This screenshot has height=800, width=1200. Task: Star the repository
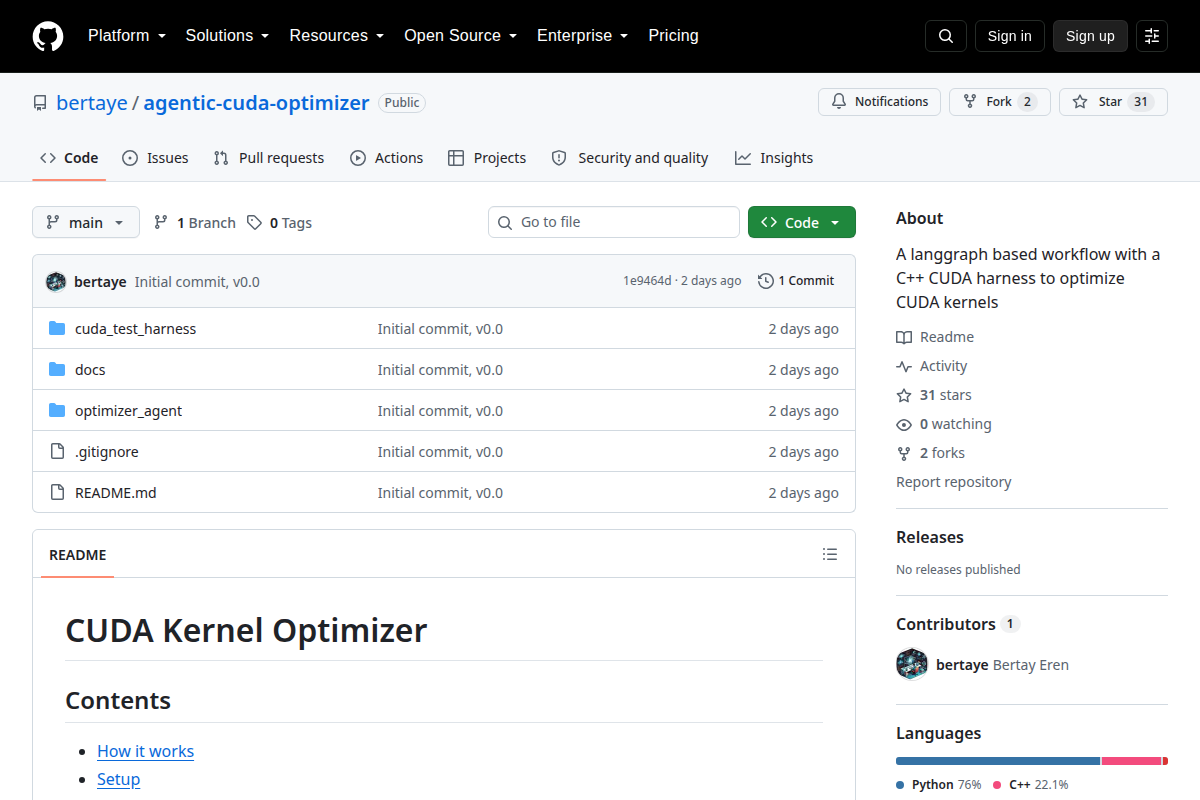[x=1113, y=102]
